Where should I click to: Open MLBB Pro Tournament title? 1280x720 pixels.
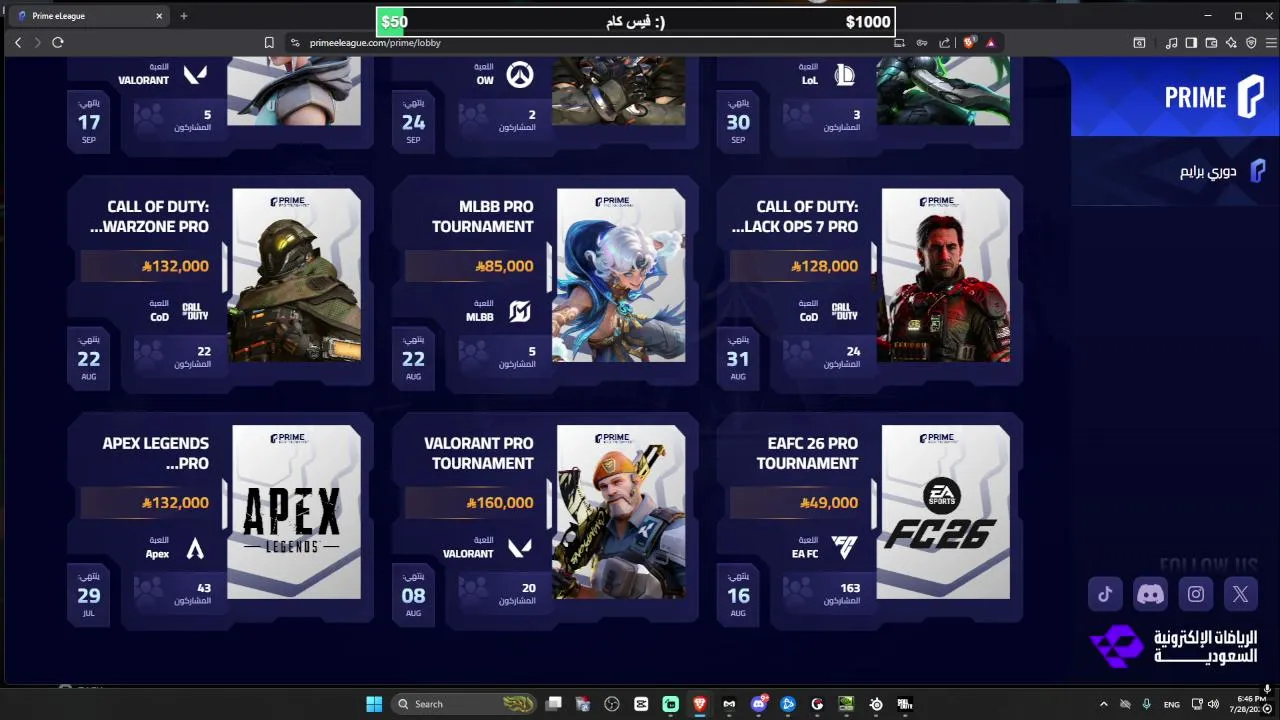(x=483, y=216)
